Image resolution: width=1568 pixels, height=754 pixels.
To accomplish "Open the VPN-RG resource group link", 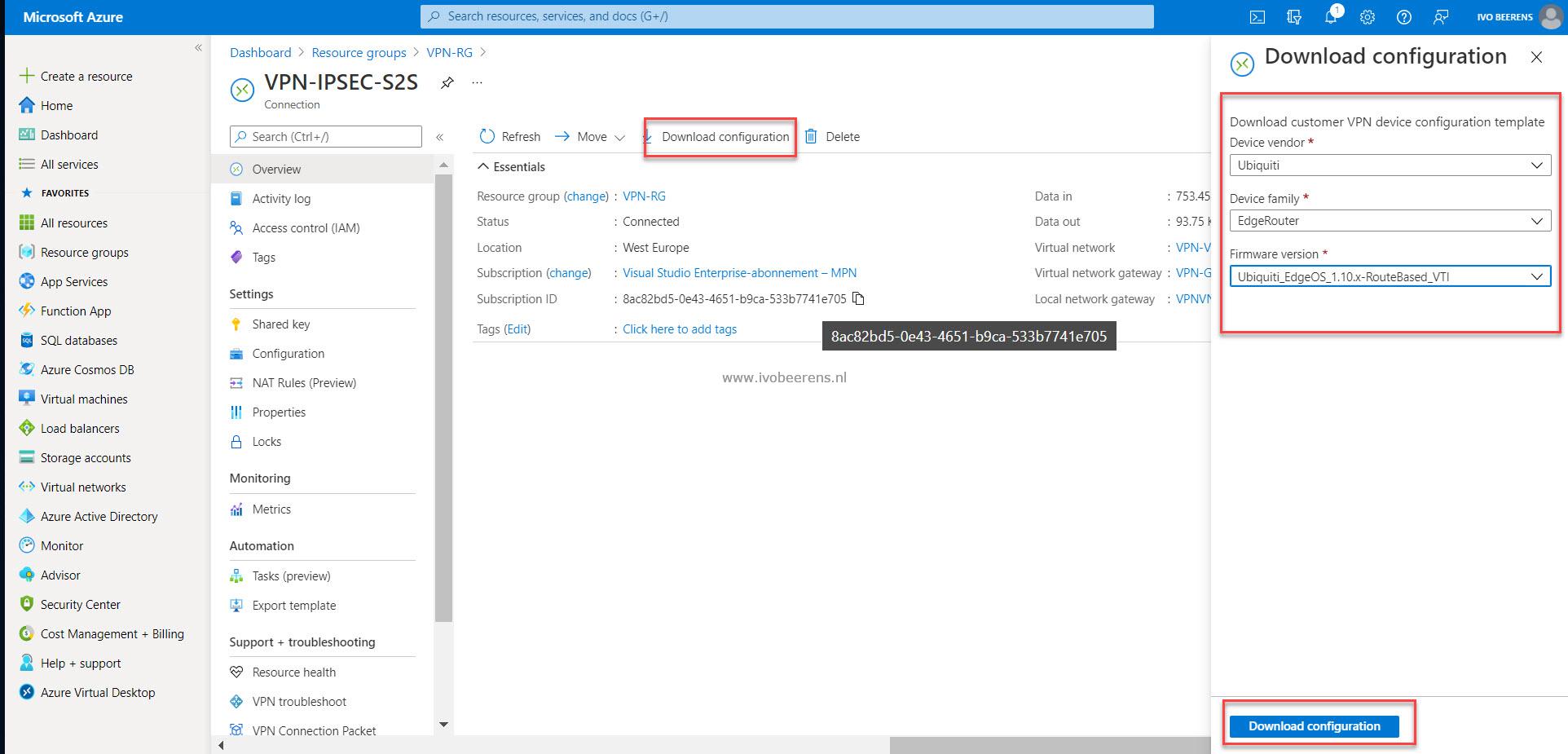I will [644, 196].
